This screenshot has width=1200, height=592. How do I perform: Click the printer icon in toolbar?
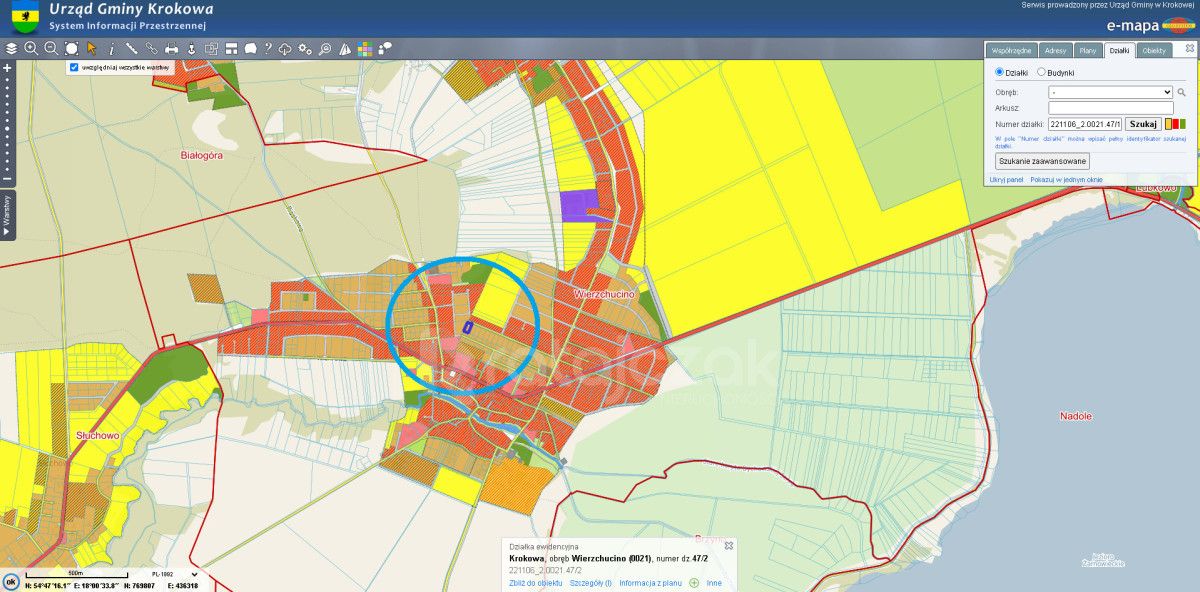pyautogui.click(x=171, y=48)
